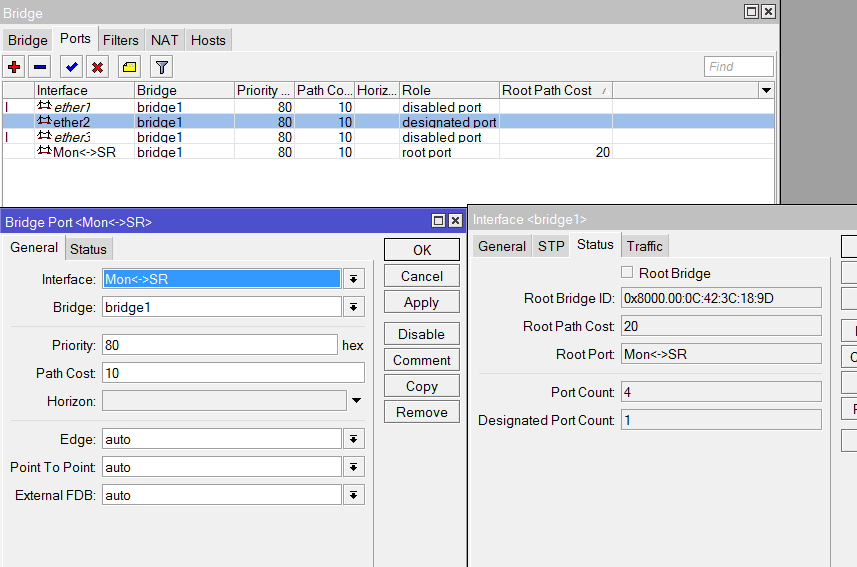
Task: Click into the Path Cost field
Action: coord(232,373)
